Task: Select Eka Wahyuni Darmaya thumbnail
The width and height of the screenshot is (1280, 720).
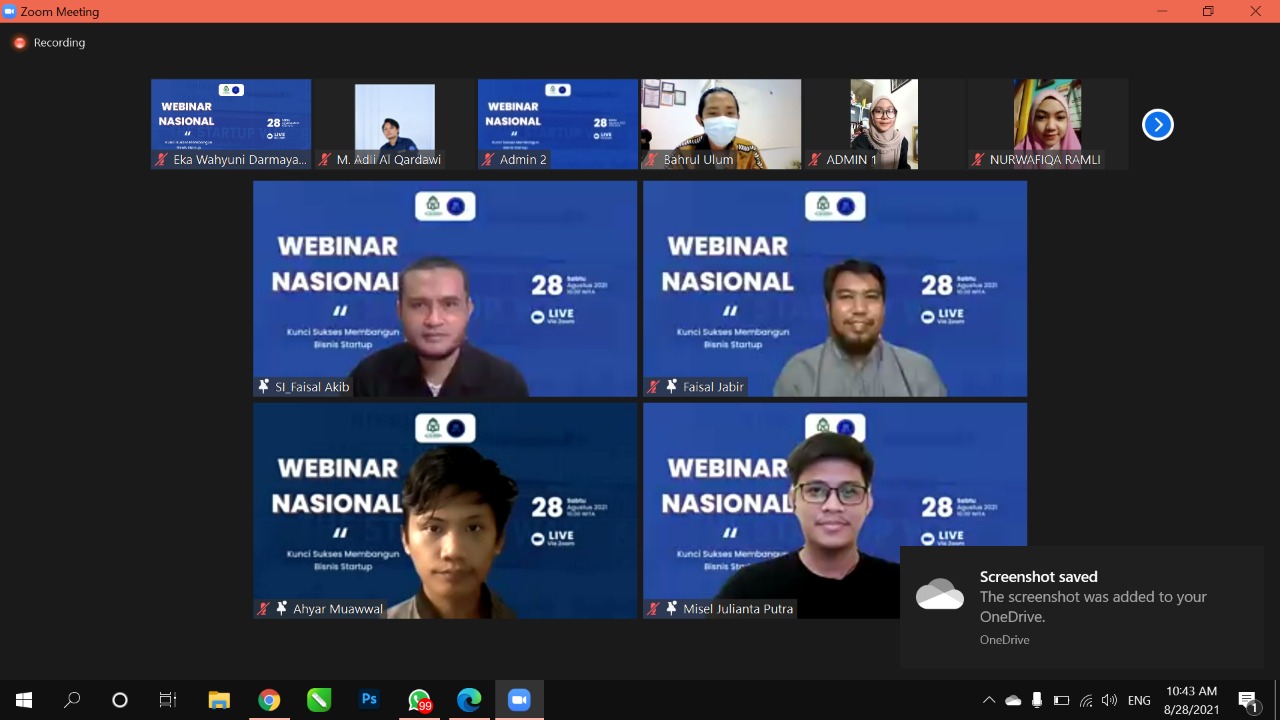Action: pos(231,124)
